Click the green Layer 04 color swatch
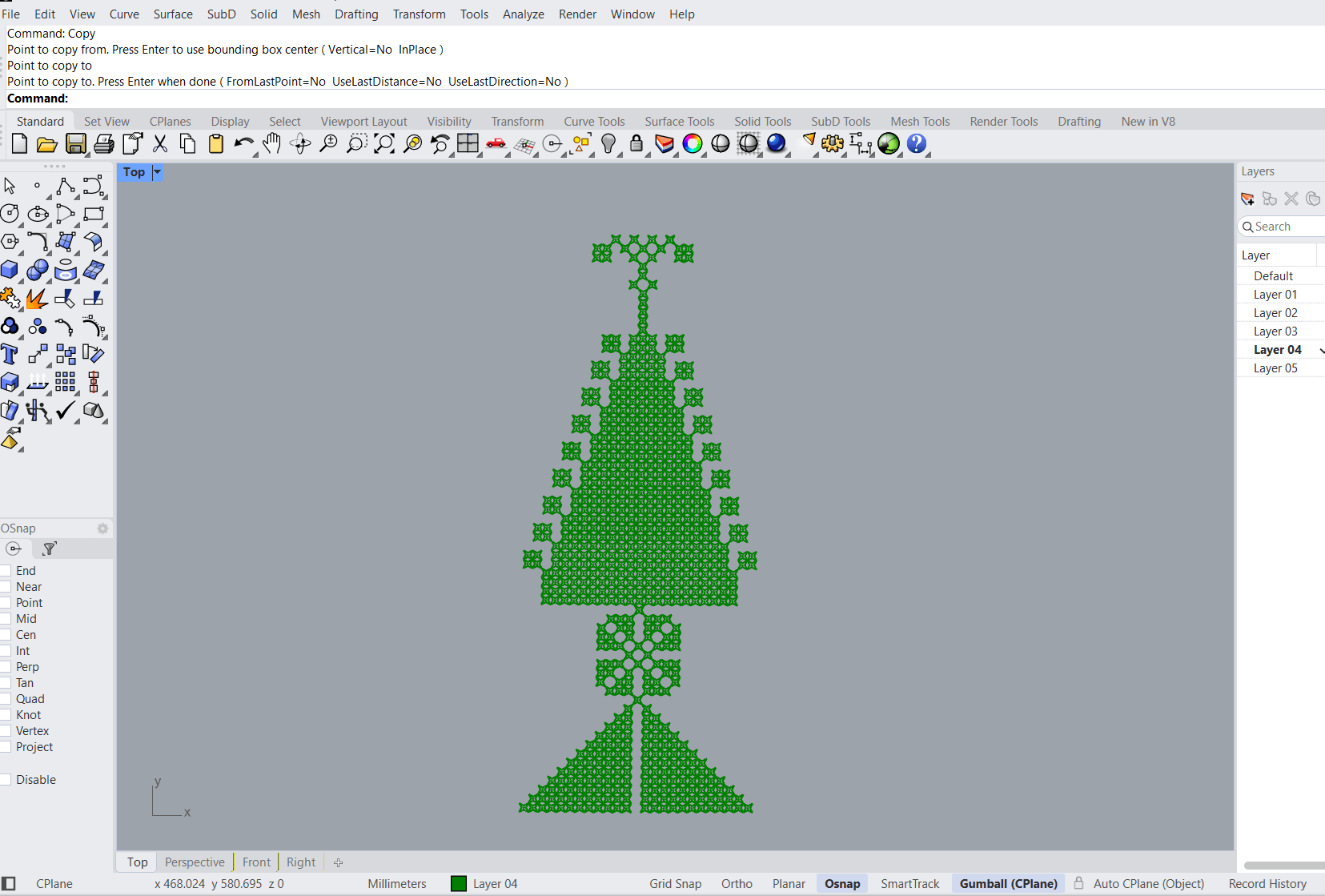This screenshot has height=896, width=1325. click(459, 884)
